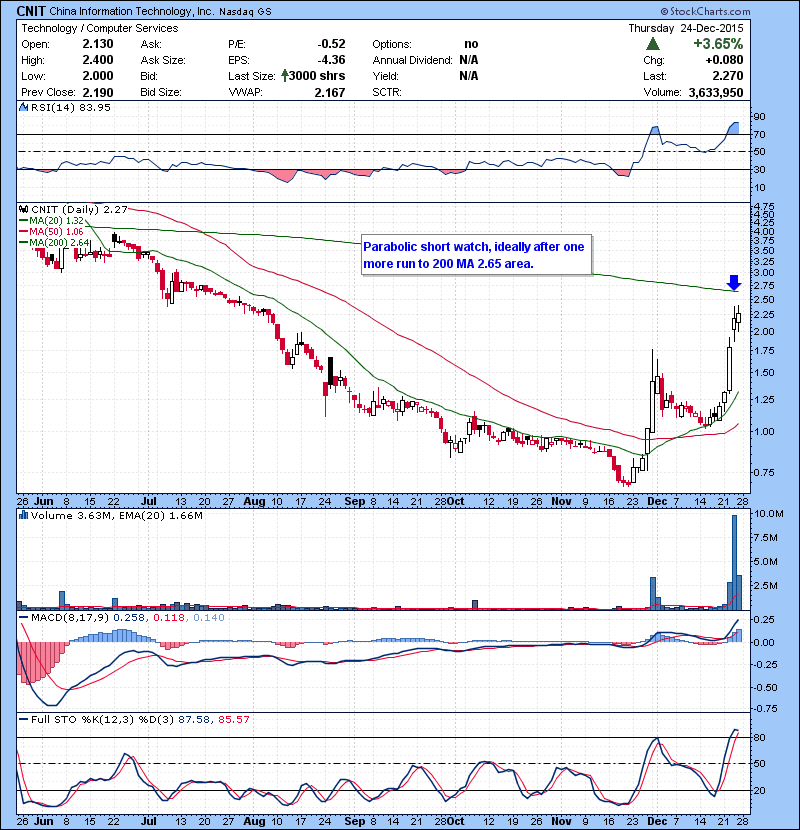Screen dimensions: 800x830
Task: Click the MACD(8,17,9) indicator label
Action: click(69, 617)
